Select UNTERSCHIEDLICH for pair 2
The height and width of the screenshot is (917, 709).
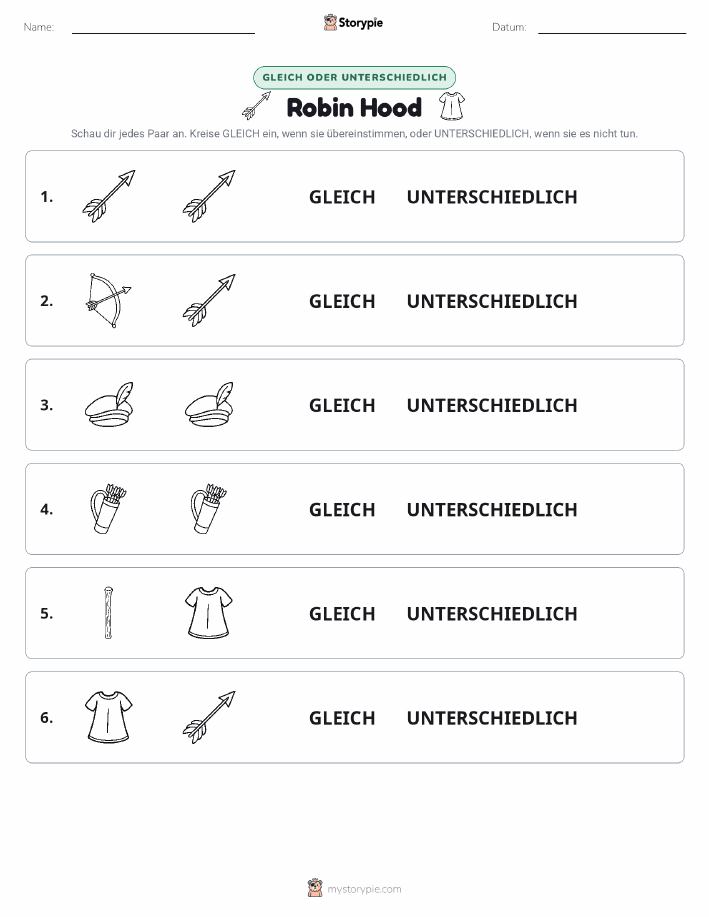coord(492,301)
